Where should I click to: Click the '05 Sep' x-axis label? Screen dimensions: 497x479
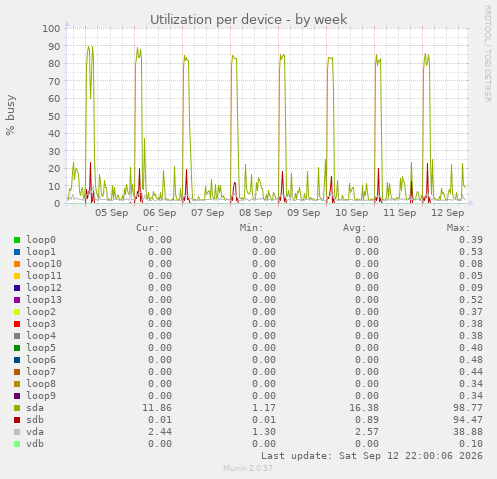pyautogui.click(x=112, y=213)
